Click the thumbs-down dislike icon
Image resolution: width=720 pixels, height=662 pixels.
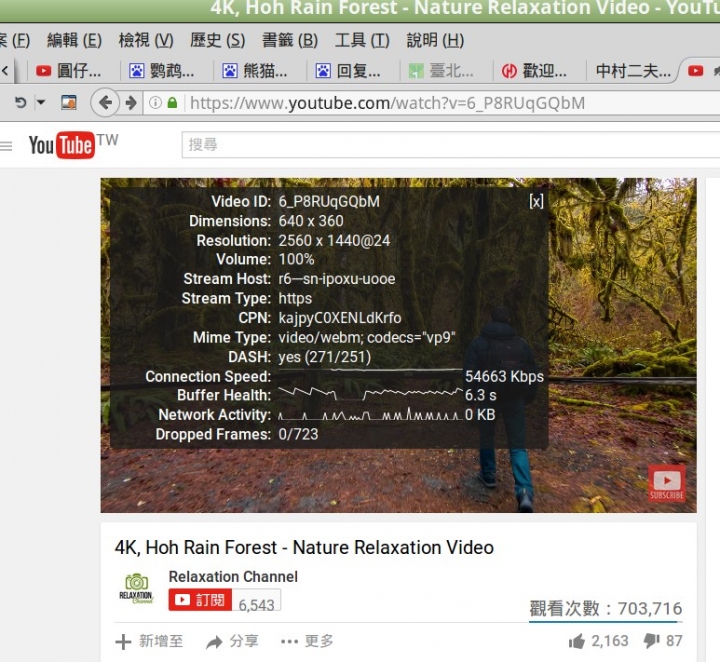click(x=652, y=641)
